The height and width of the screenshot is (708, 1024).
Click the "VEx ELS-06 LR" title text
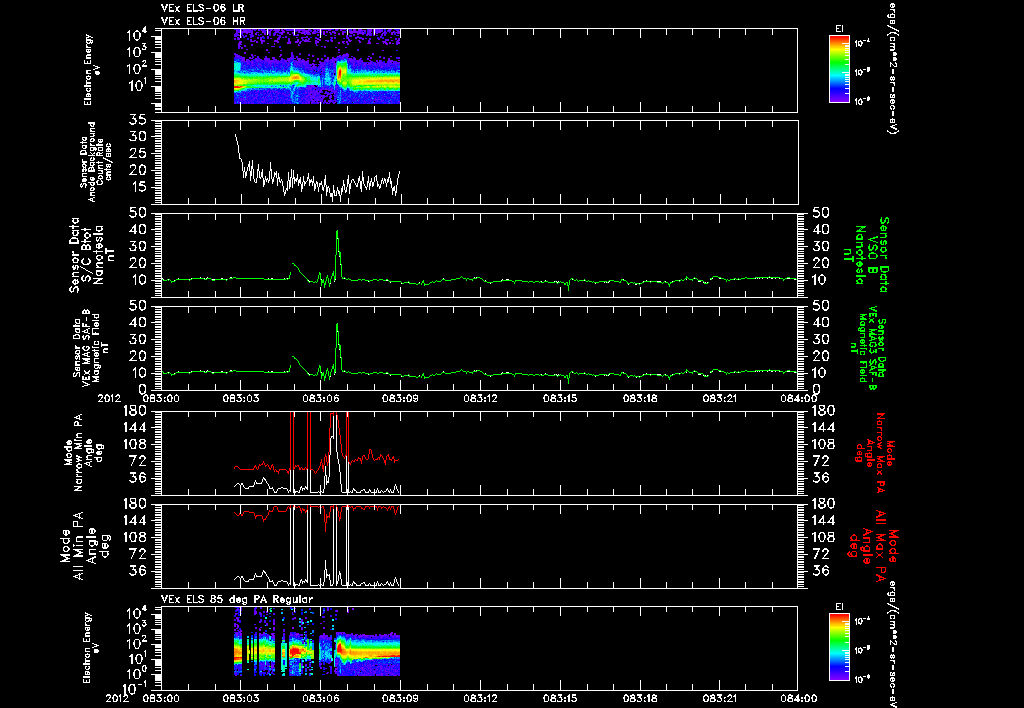[x=203, y=8]
